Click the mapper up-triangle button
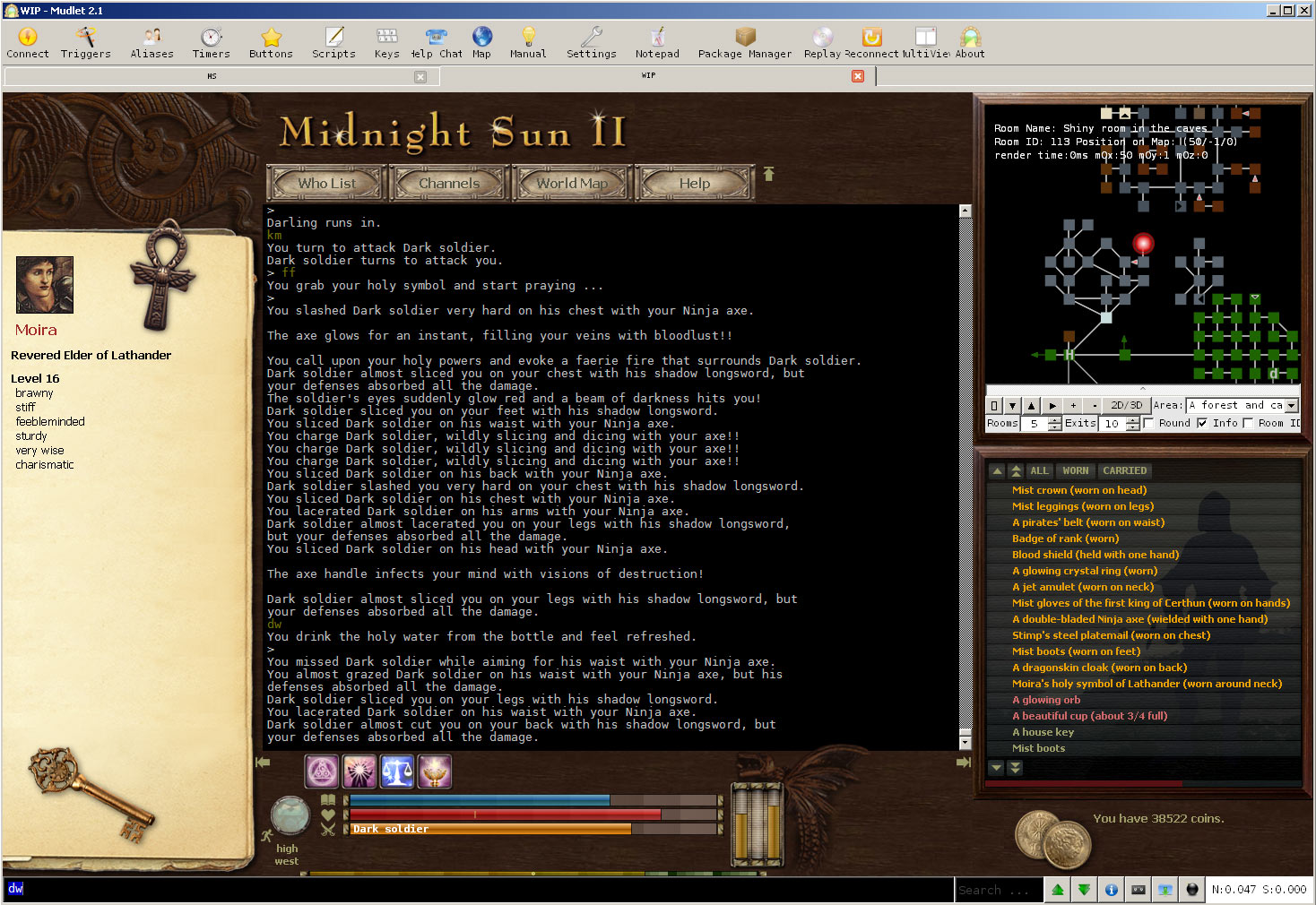Image resolution: width=1316 pixels, height=905 pixels. (x=1032, y=405)
